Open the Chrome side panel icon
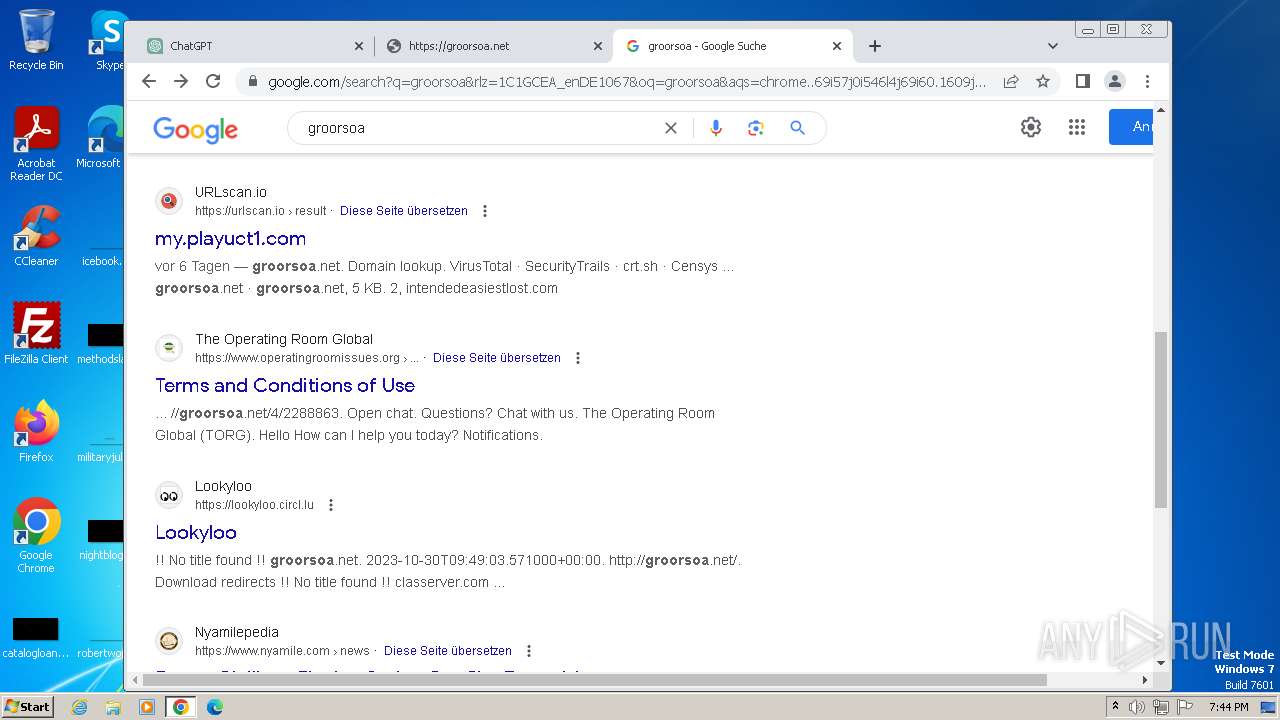Image resolution: width=1280 pixels, height=720 pixels. click(x=1083, y=81)
